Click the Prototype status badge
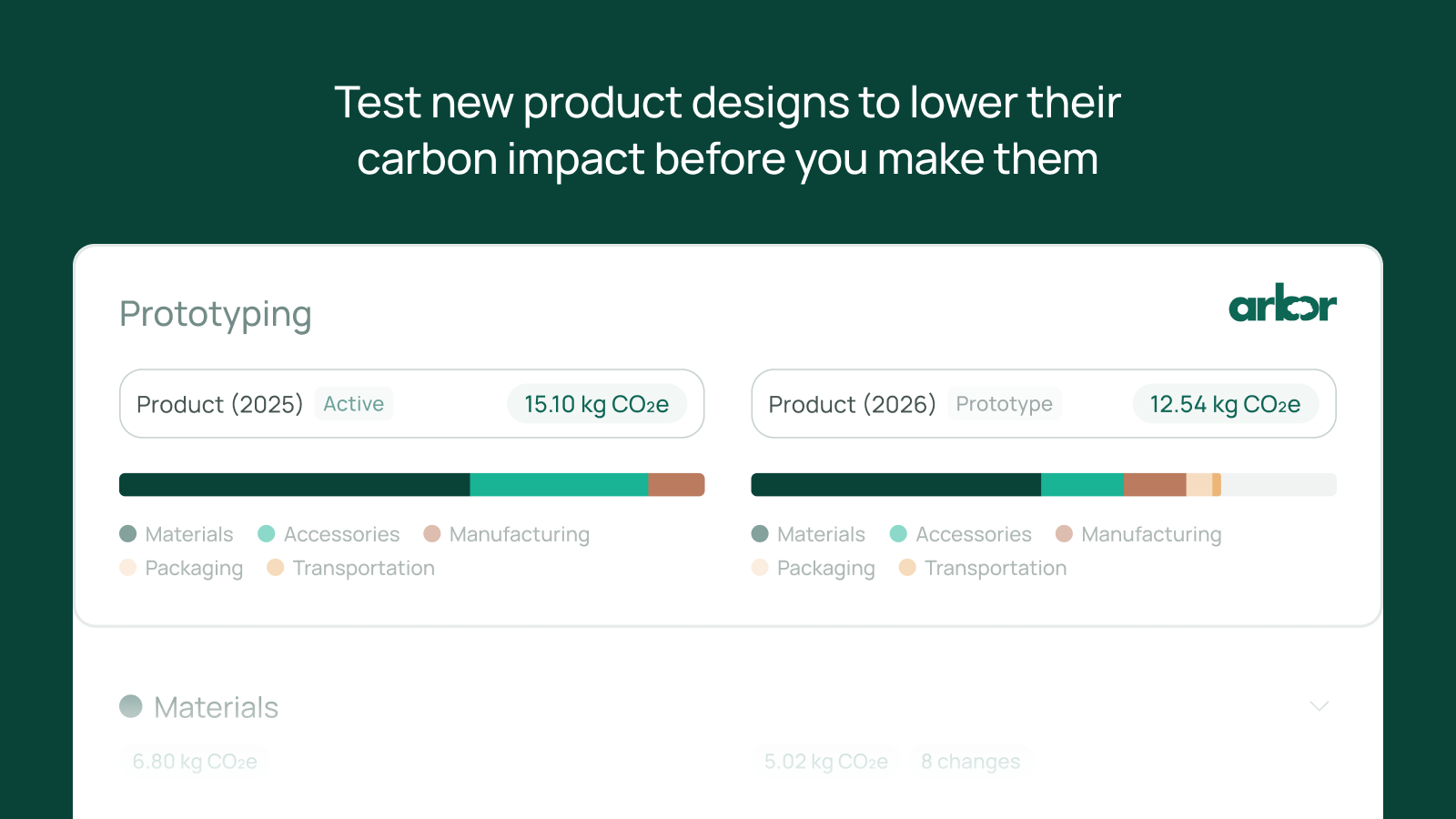The image size is (1456, 819). [1004, 403]
